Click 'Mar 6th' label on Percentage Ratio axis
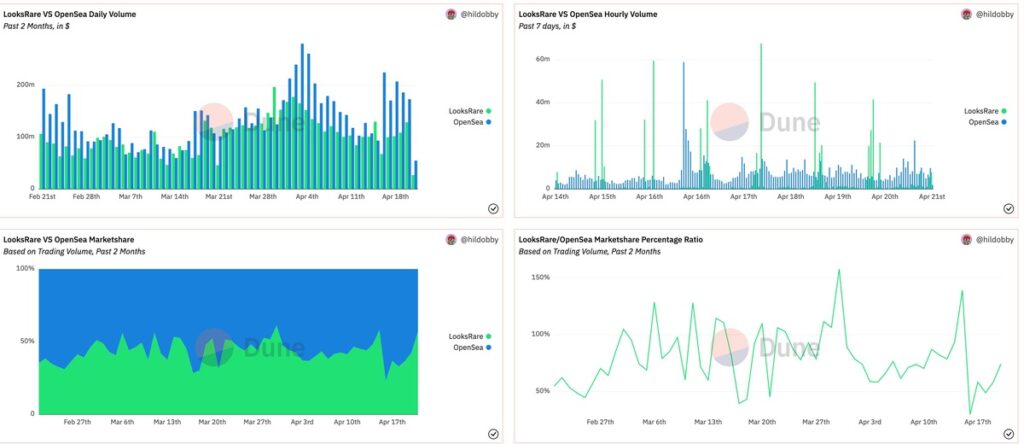Image resolution: width=1024 pixels, height=444 pixels. 654,422
